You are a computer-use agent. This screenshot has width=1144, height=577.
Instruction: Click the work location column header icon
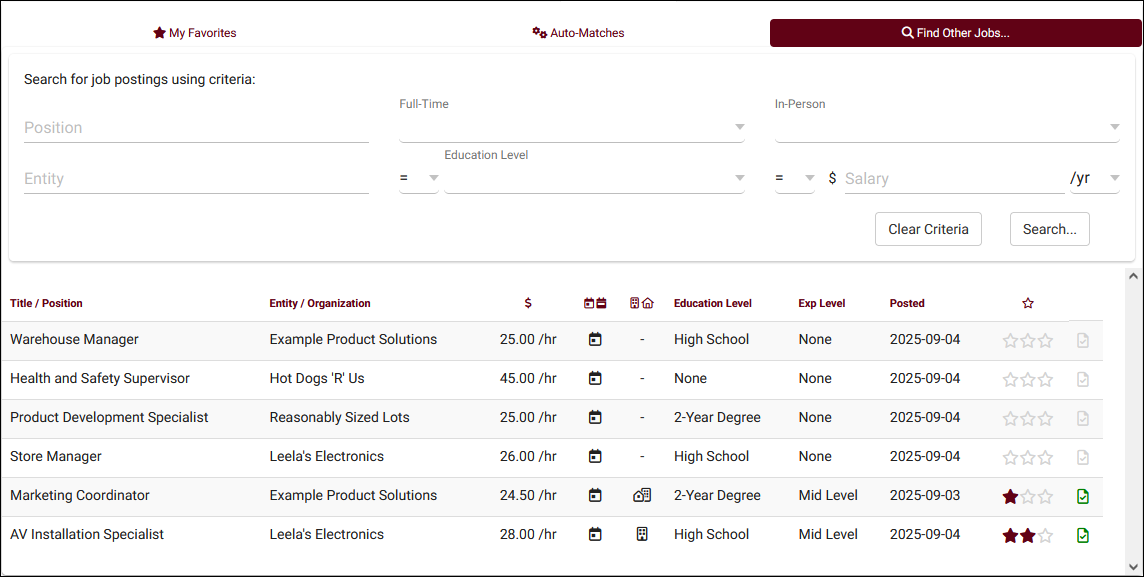point(642,304)
